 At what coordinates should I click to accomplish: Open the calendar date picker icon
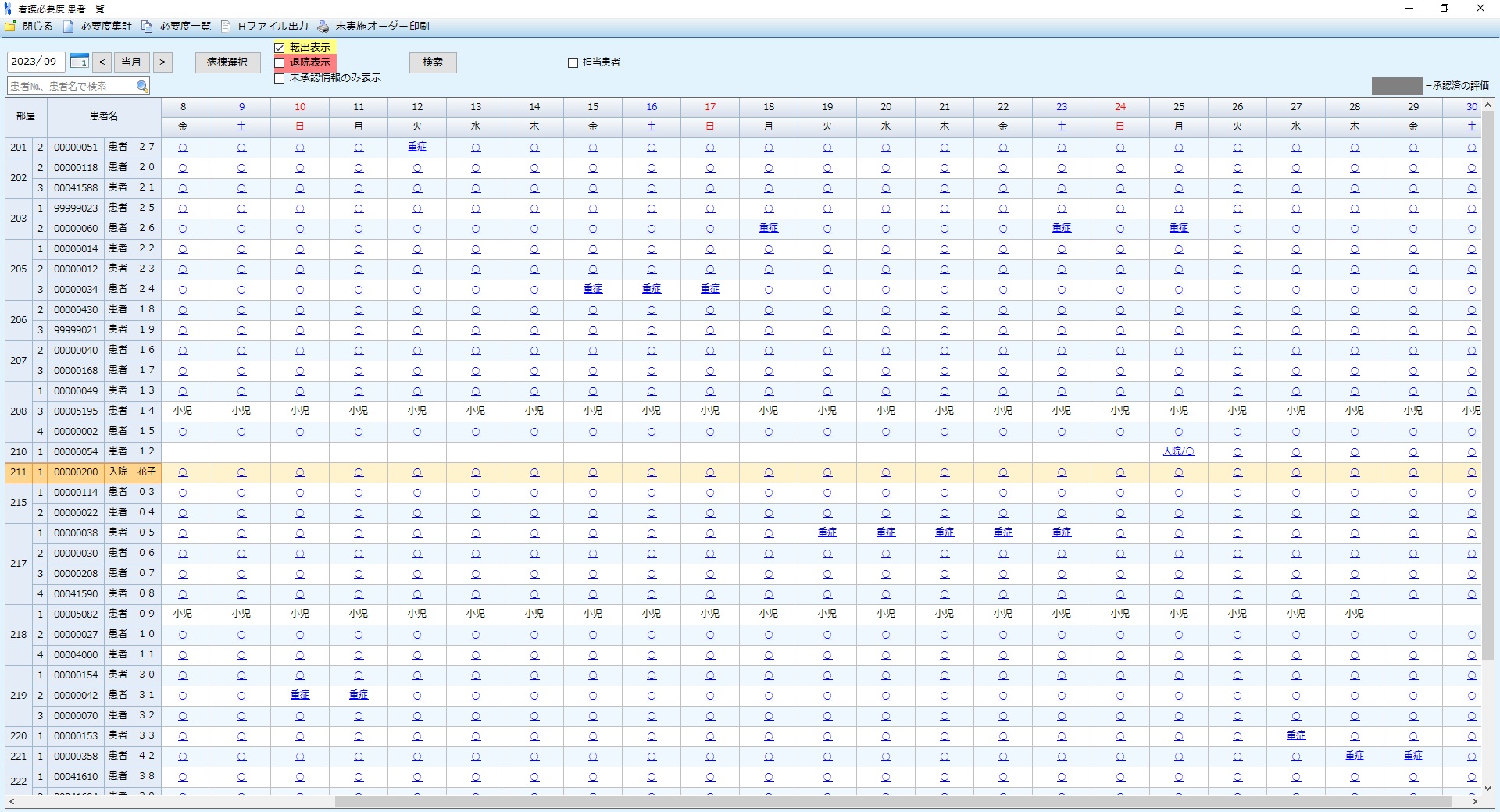pos(79,62)
